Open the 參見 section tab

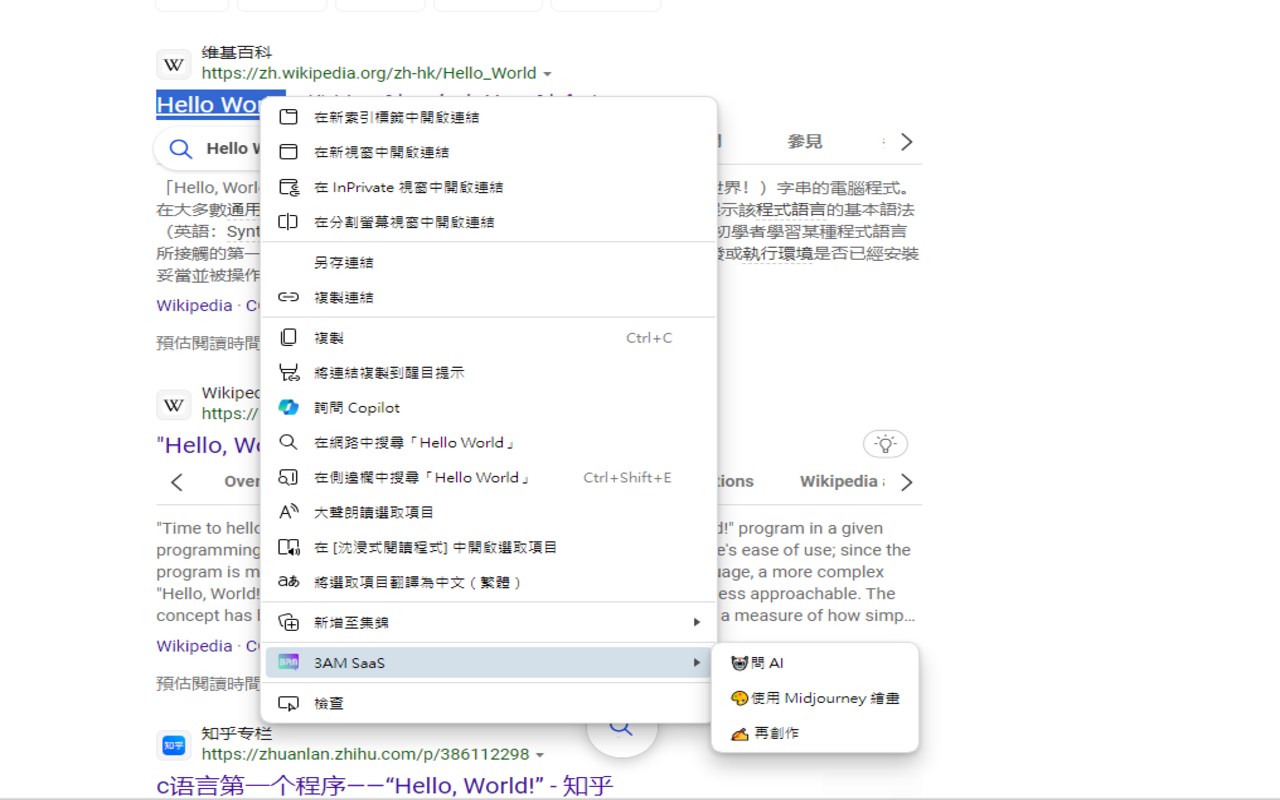click(x=805, y=142)
